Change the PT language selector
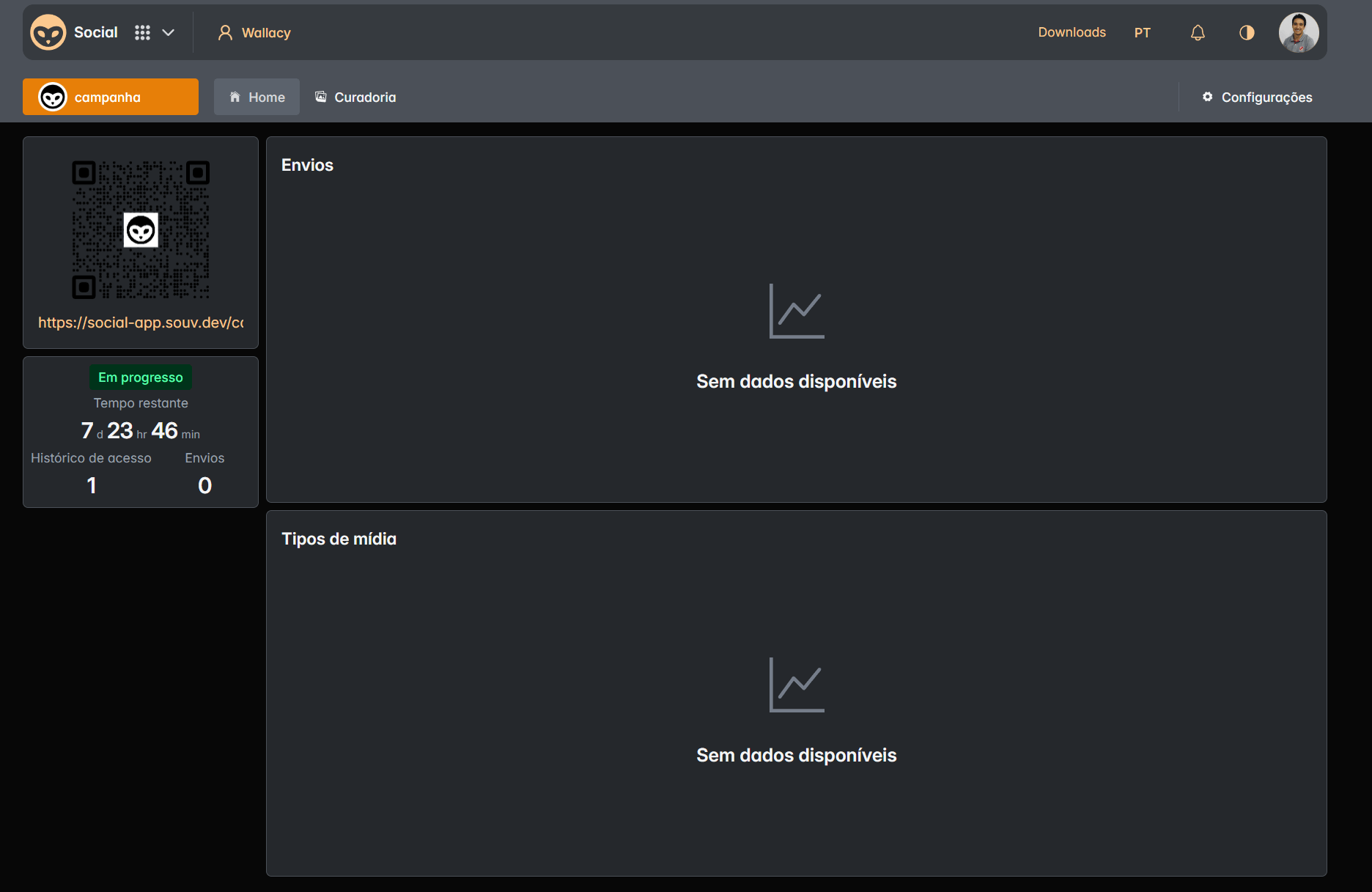 pyautogui.click(x=1142, y=32)
